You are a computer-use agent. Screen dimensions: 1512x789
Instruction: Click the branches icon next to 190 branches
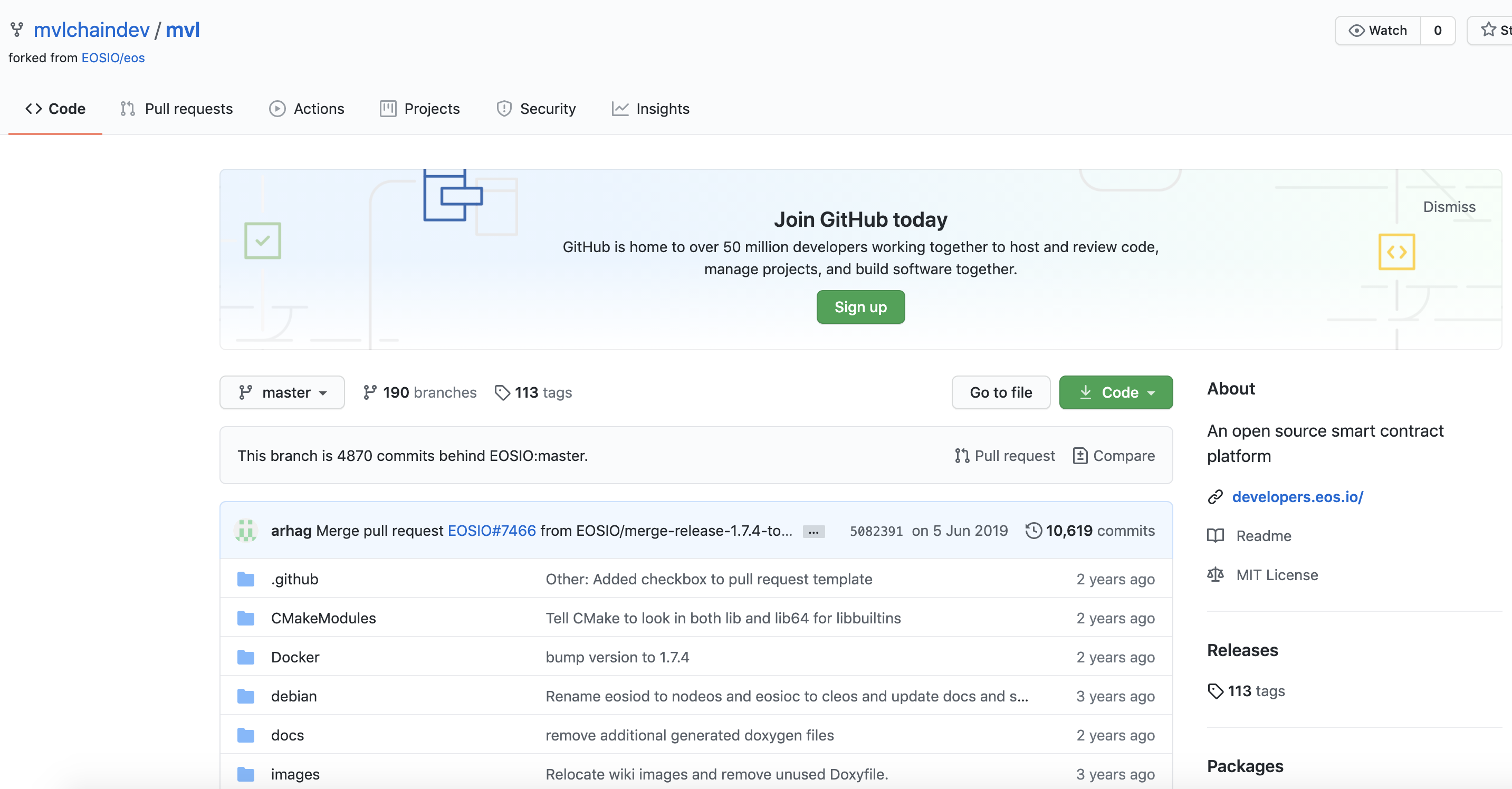pos(370,392)
